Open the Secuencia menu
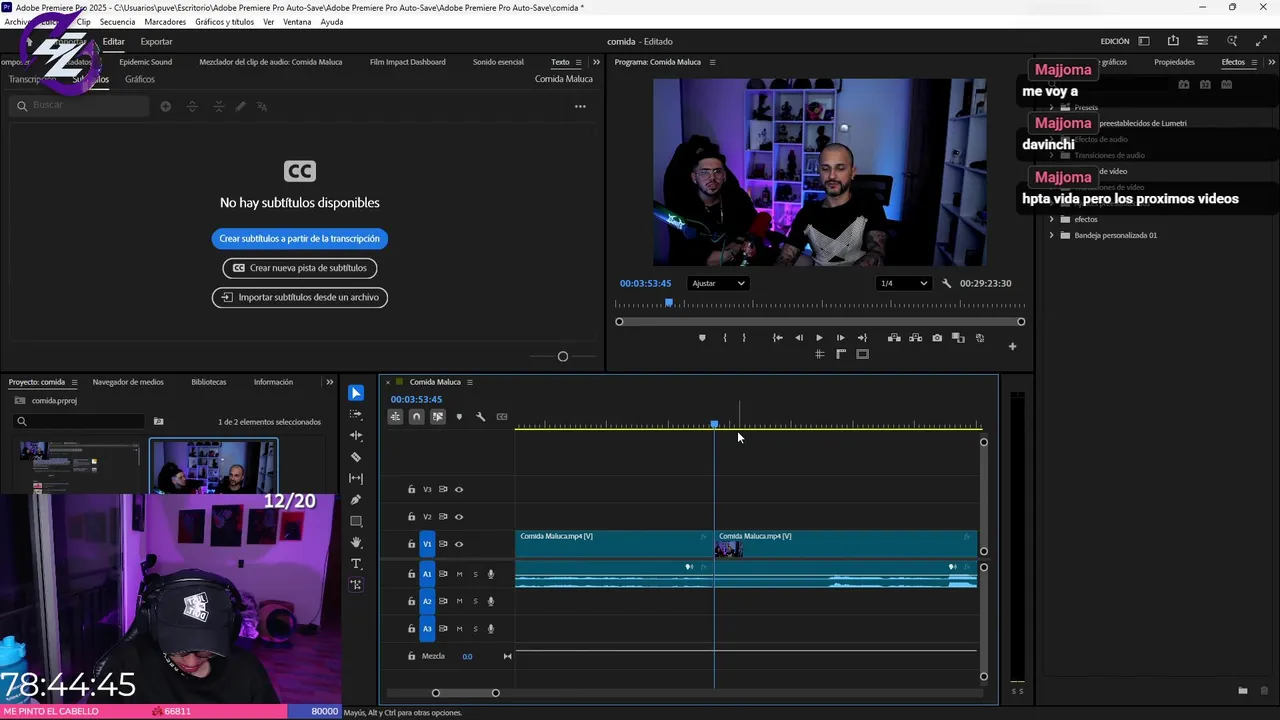 click(x=117, y=22)
